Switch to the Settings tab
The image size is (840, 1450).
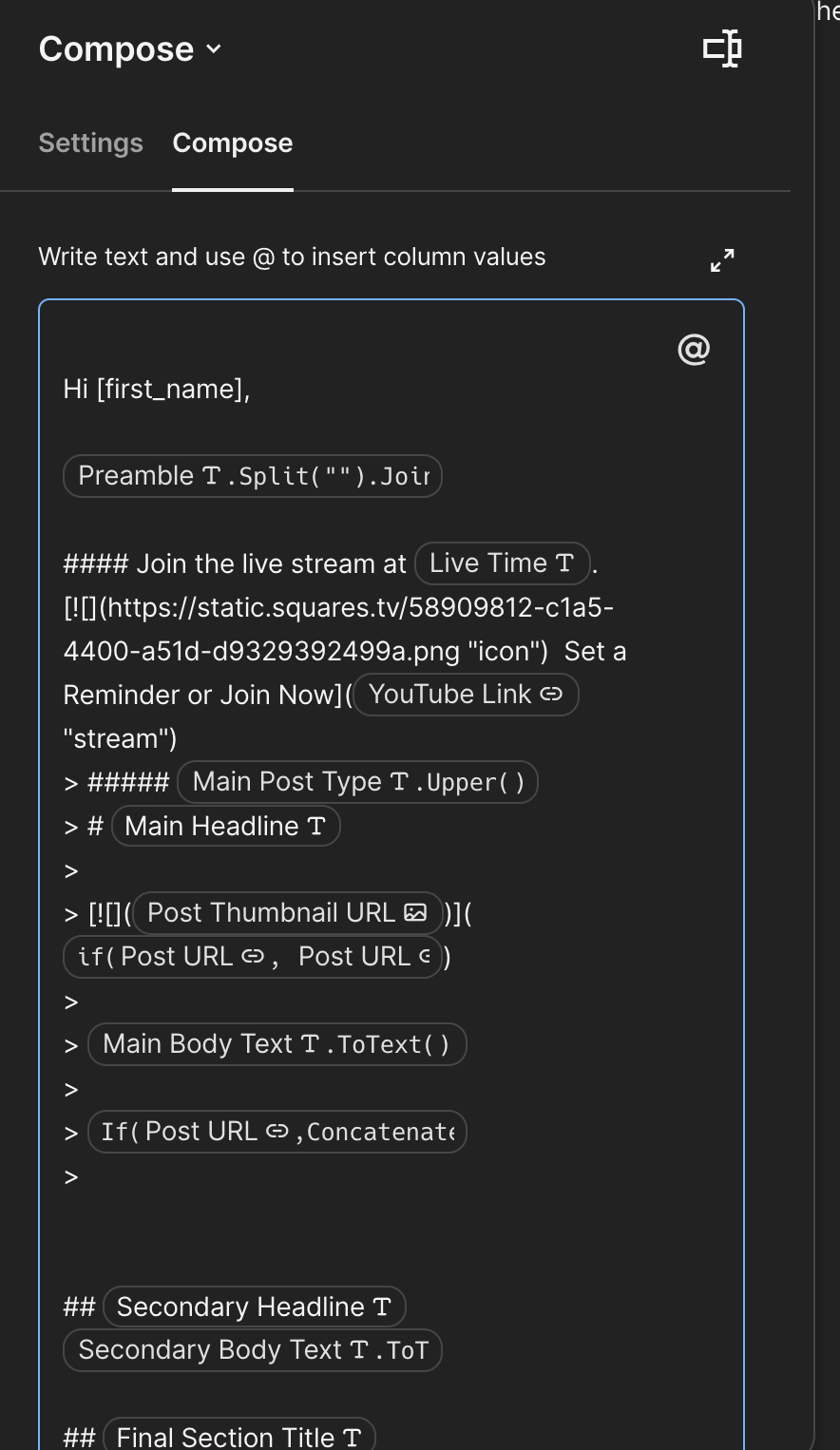click(x=90, y=143)
